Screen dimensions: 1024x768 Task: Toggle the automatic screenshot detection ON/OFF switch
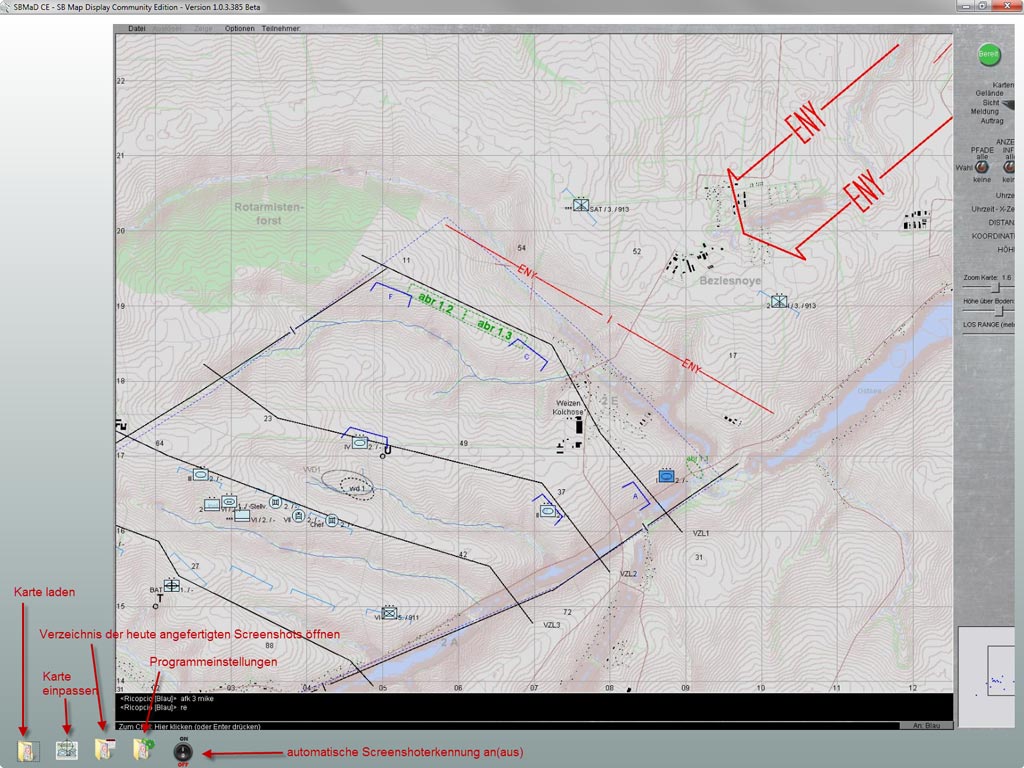point(184,751)
